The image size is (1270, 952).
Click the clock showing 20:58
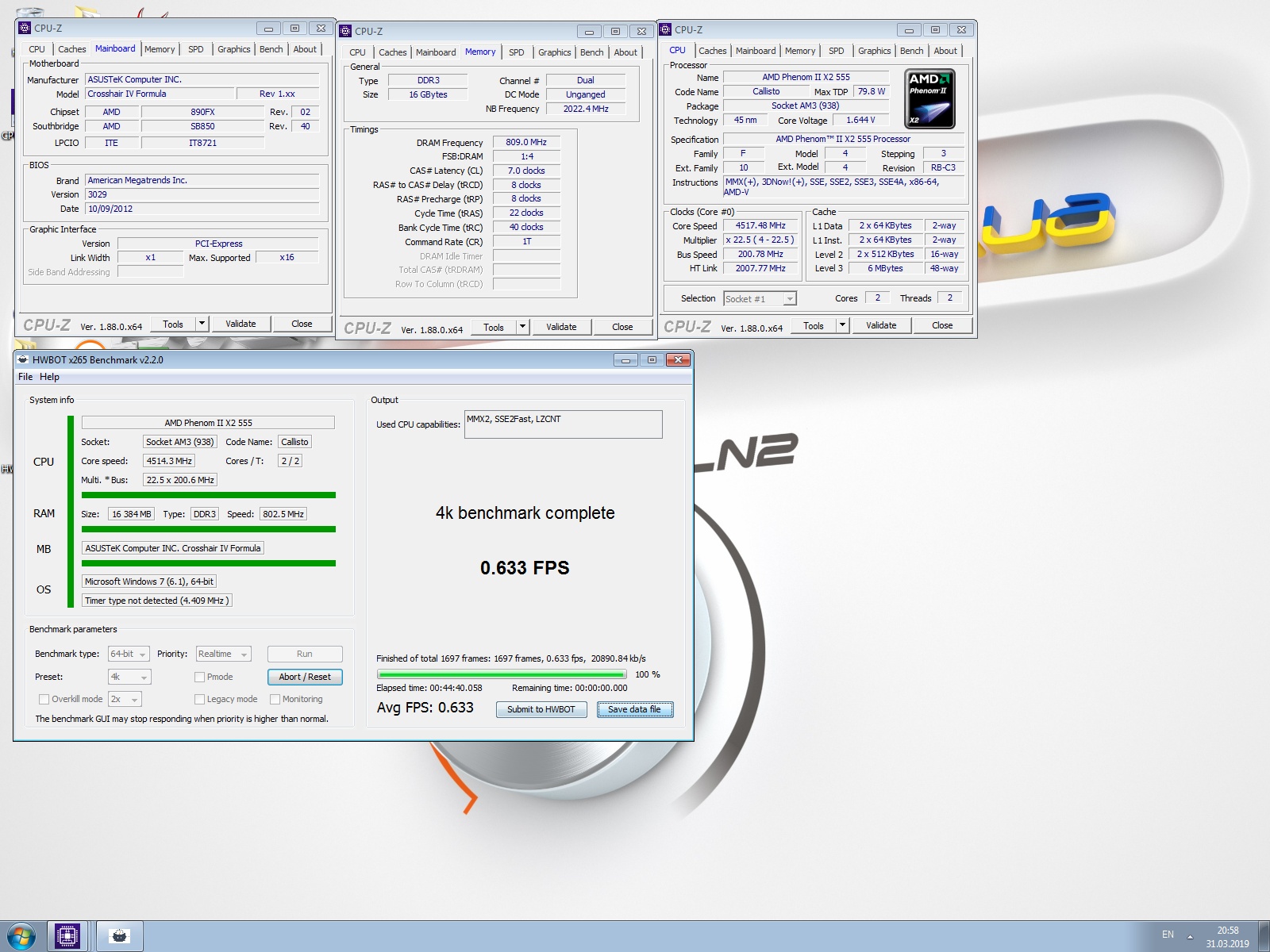tap(1228, 931)
